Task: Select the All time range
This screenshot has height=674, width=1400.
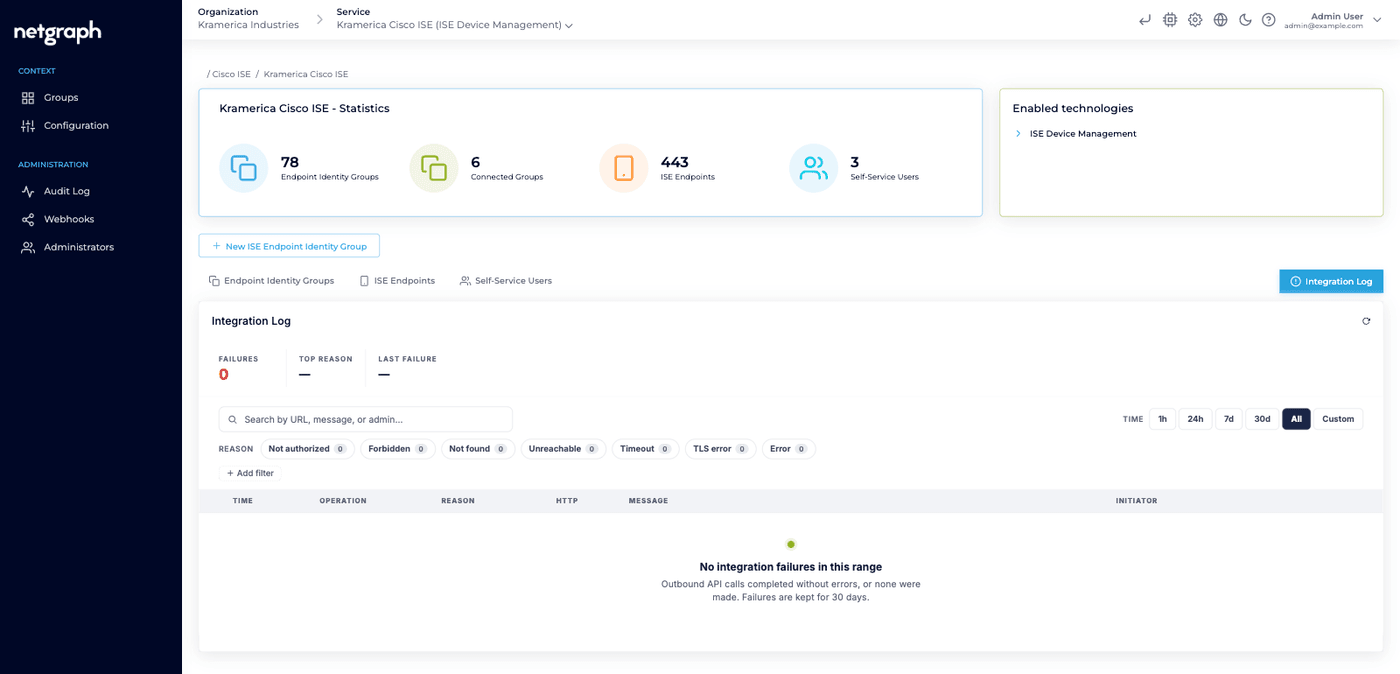Action: tap(1296, 419)
